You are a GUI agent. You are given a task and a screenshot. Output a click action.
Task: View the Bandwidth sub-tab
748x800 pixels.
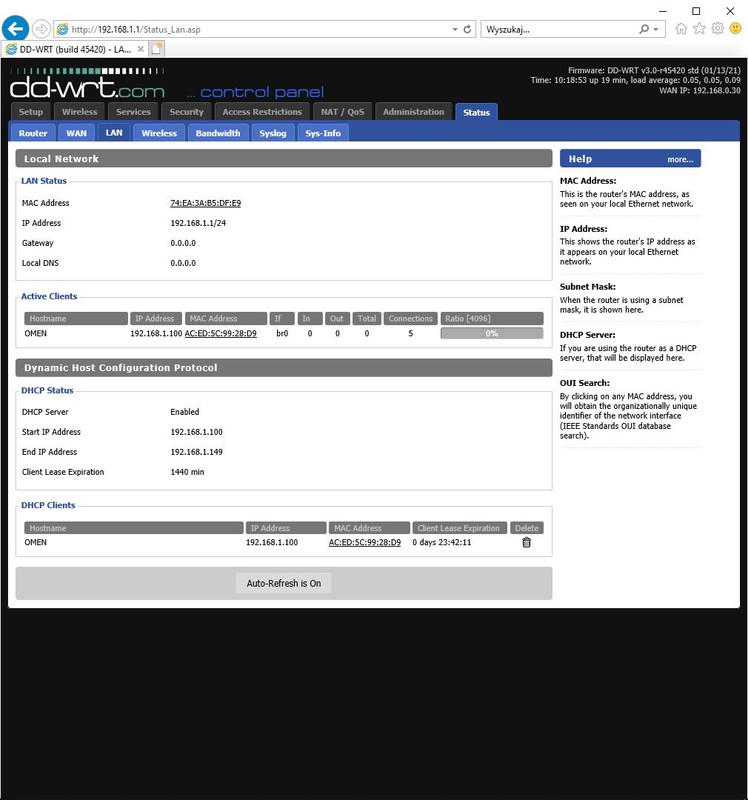218,133
